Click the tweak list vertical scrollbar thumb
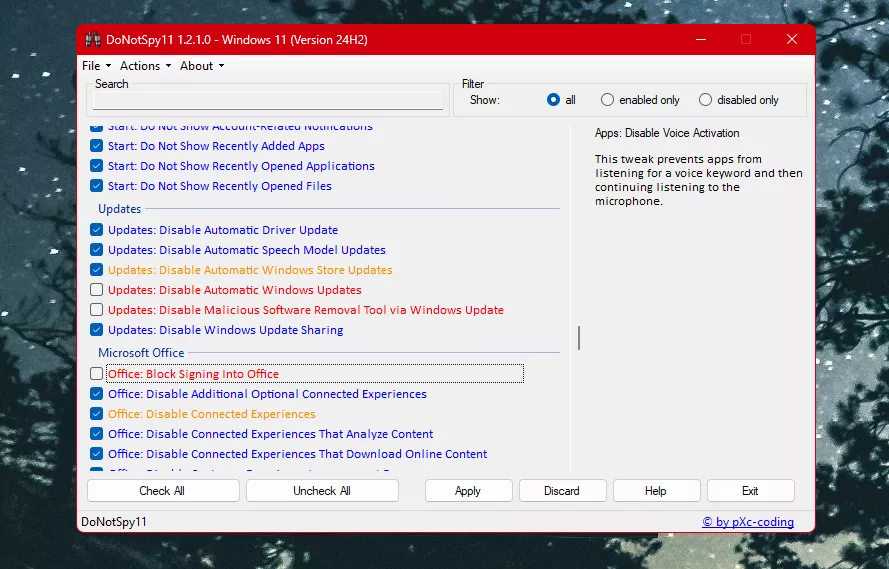The image size is (889, 569). point(579,338)
